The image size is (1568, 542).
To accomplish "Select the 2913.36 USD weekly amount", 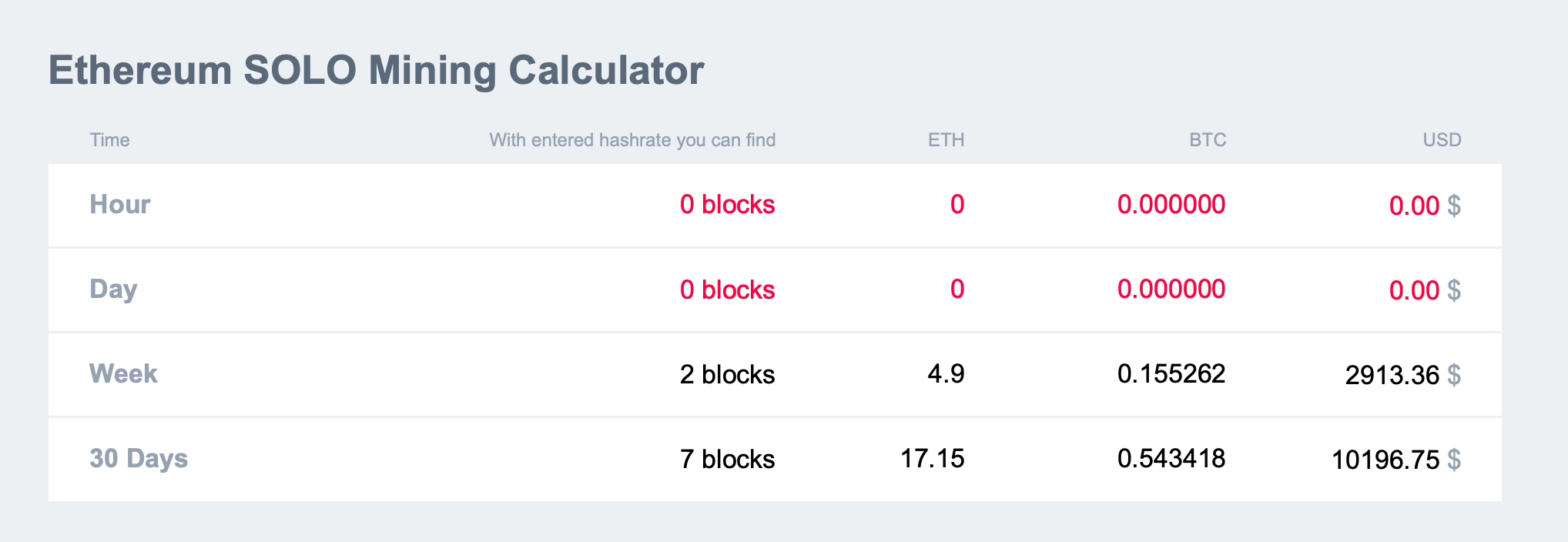I will (1392, 376).
